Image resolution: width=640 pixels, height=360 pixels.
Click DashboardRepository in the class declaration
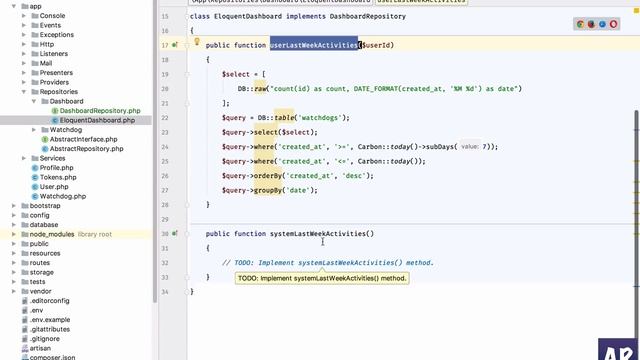click(x=368, y=16)
